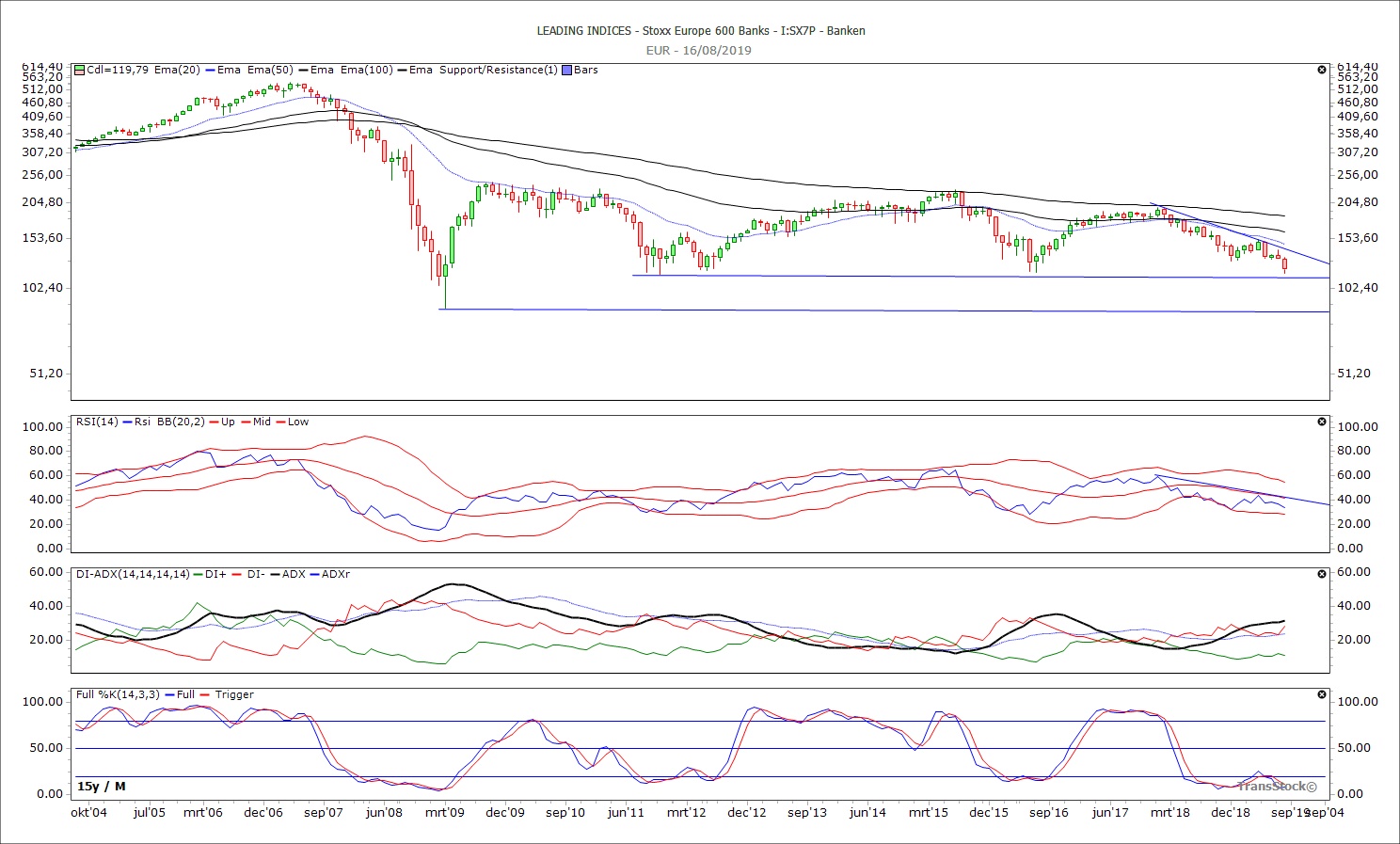The image size is (1400, 844).
Task: Click the mrt'09 date axis label
Action: coord(444,813)
